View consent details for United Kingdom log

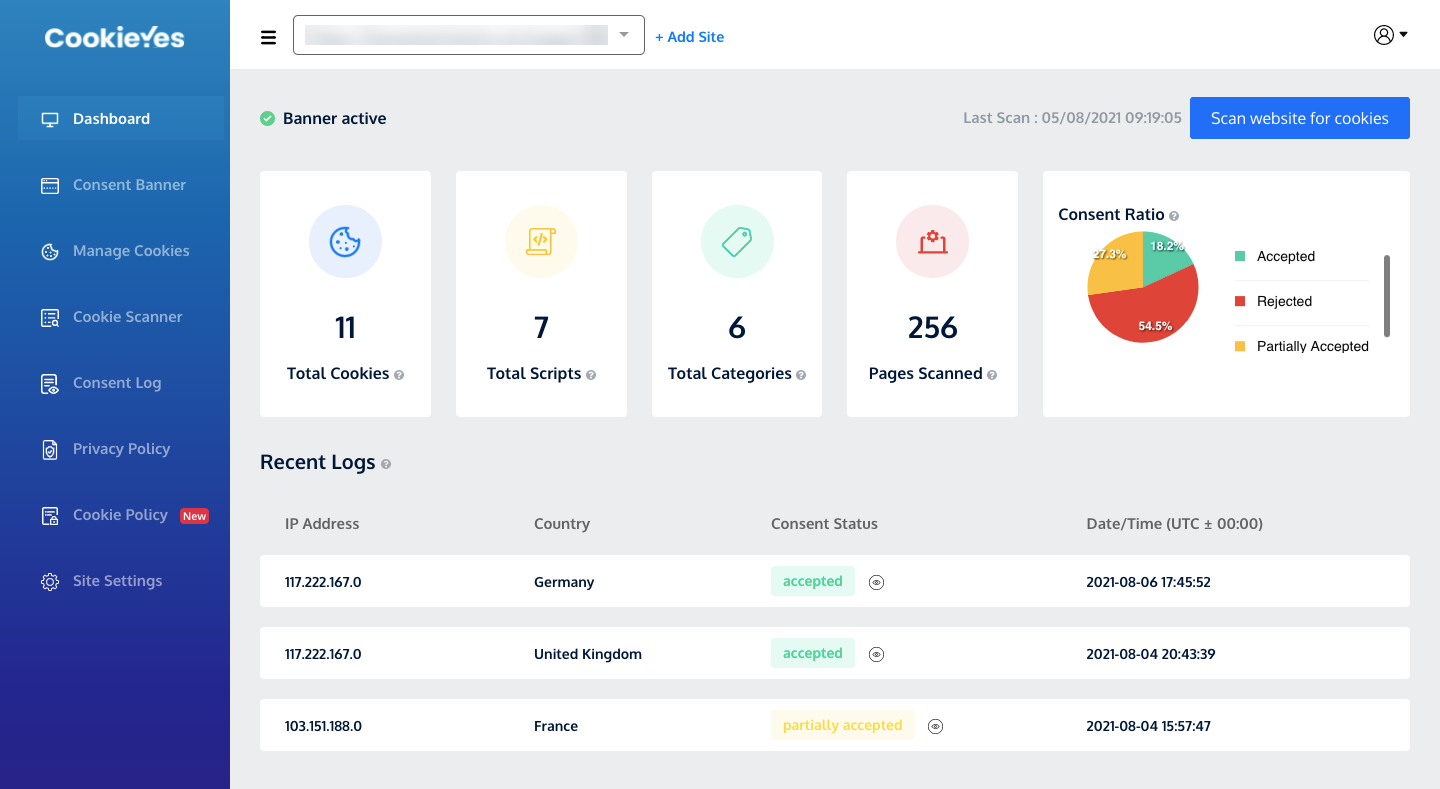coord(876,654)
